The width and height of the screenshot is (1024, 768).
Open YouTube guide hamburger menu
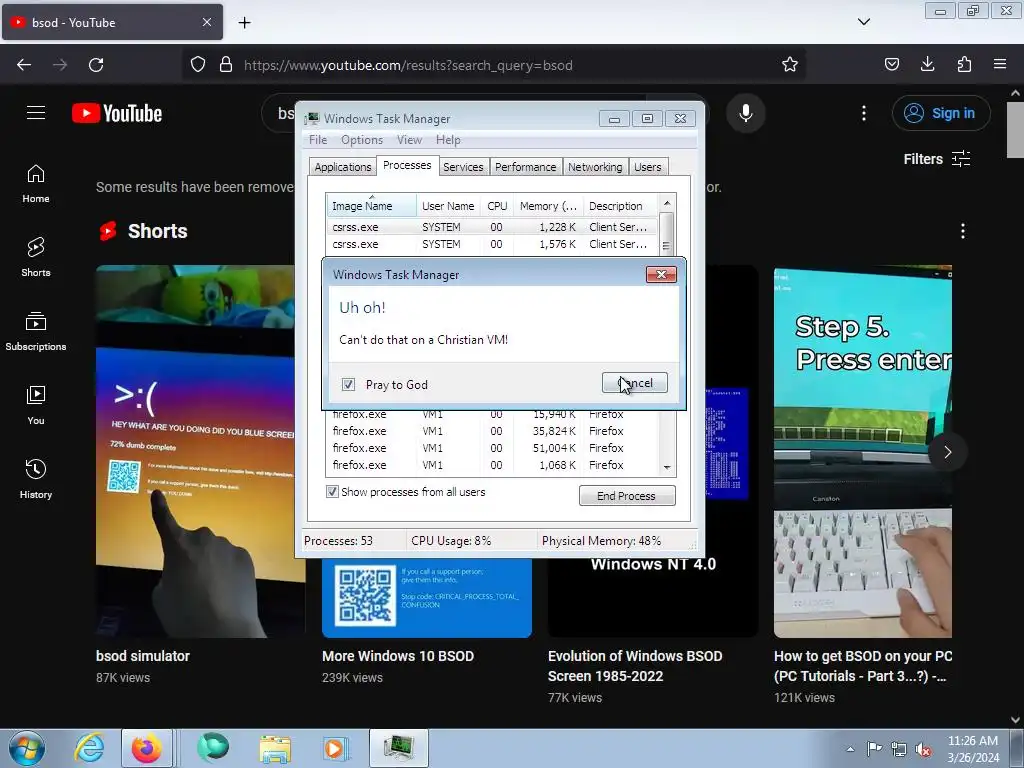pyautogui.click(x=36, y=113)
